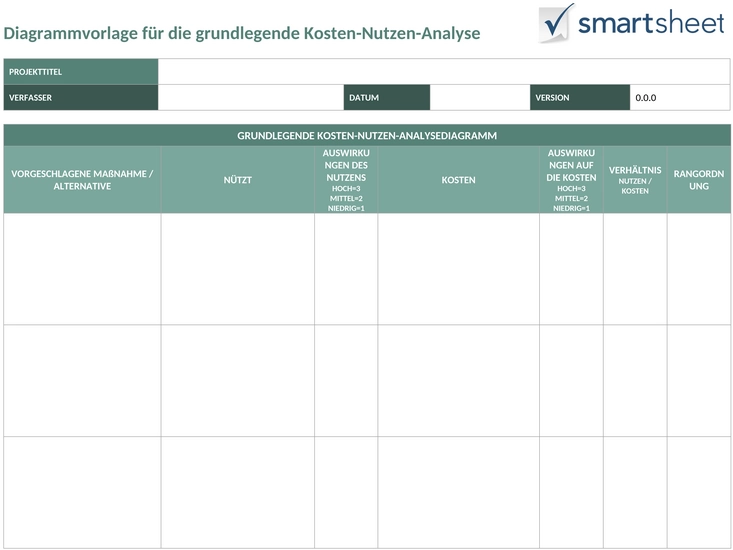Click the NÜTZT column header

click(237, 180)
